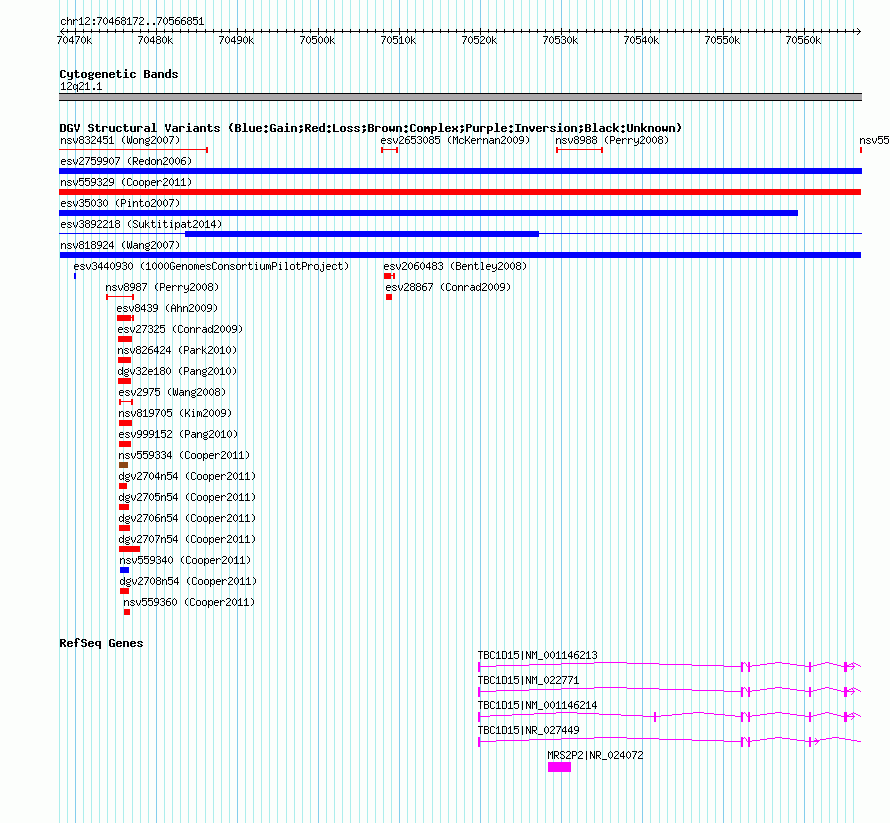The width and height of the screenshot is (890, 823).
Task: Select the esv35030 (Pinto2007) blue bar
Action: click(429, 213)
